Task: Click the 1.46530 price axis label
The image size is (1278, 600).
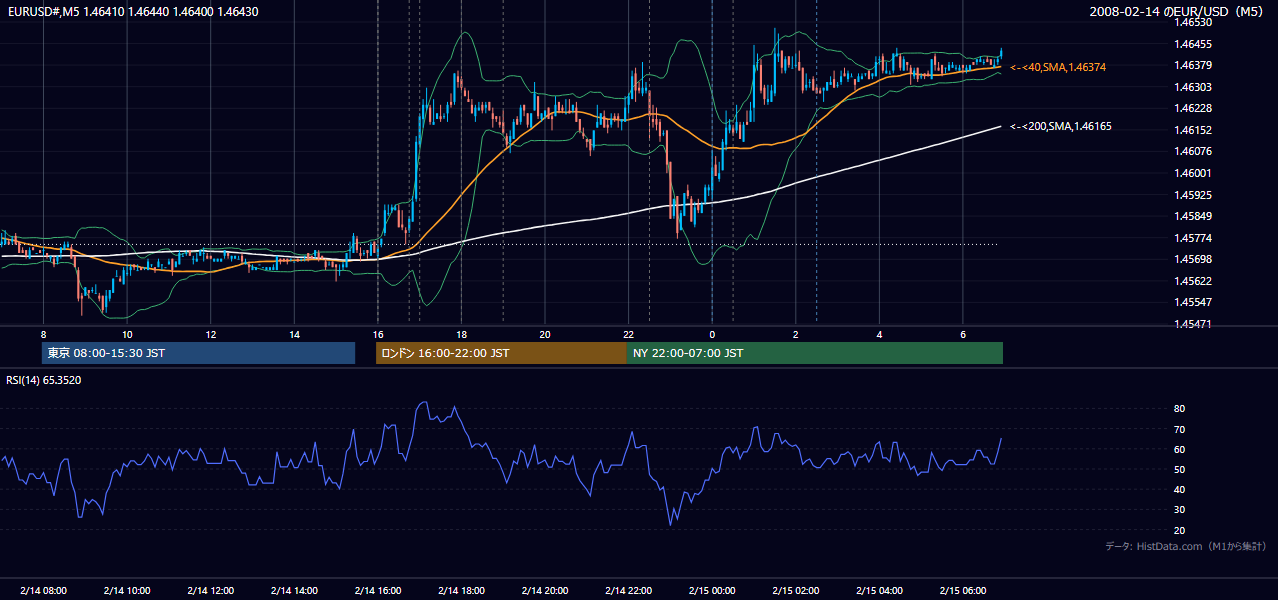Action: pos(1192,22)
